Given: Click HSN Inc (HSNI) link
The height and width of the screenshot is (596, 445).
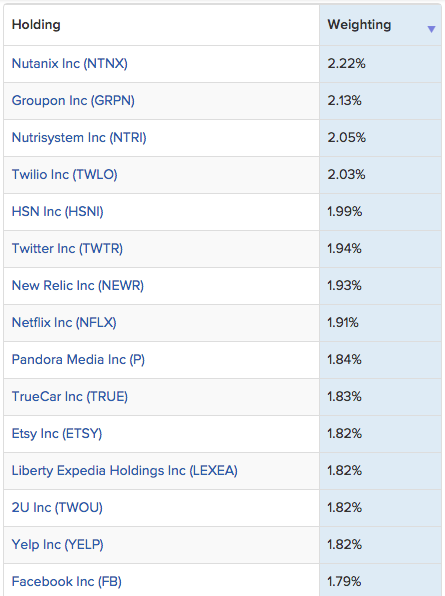Looking at the screenshot, I should [x=57, y=211].
